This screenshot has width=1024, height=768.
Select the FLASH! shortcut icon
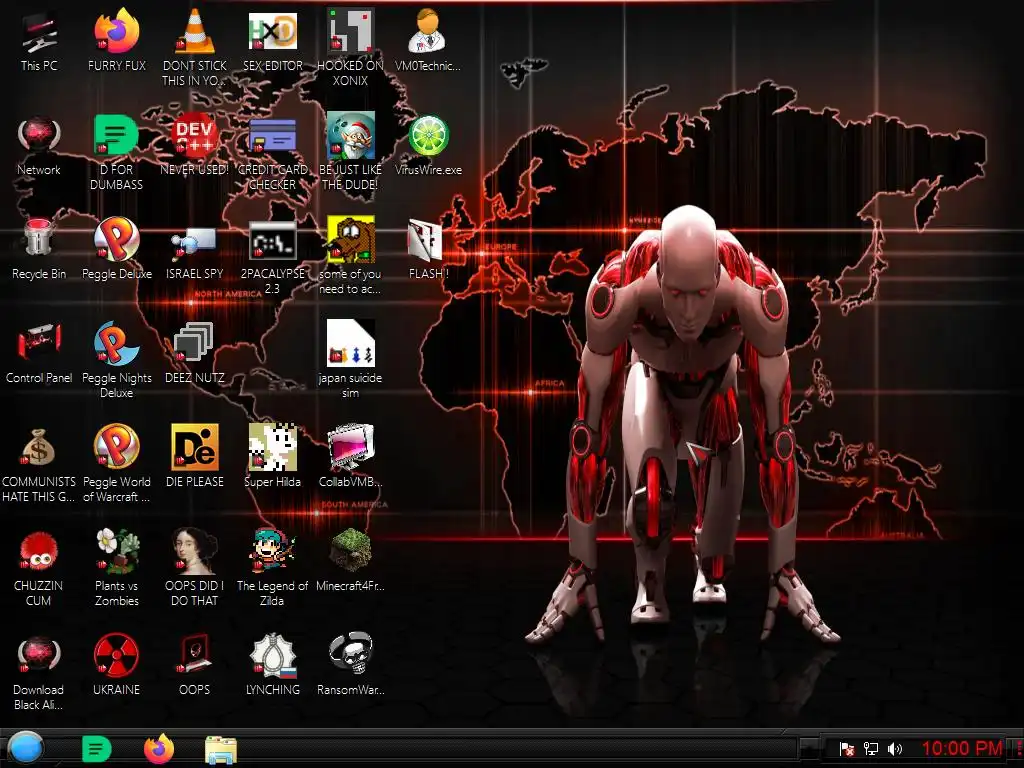(x=425, y=240)
